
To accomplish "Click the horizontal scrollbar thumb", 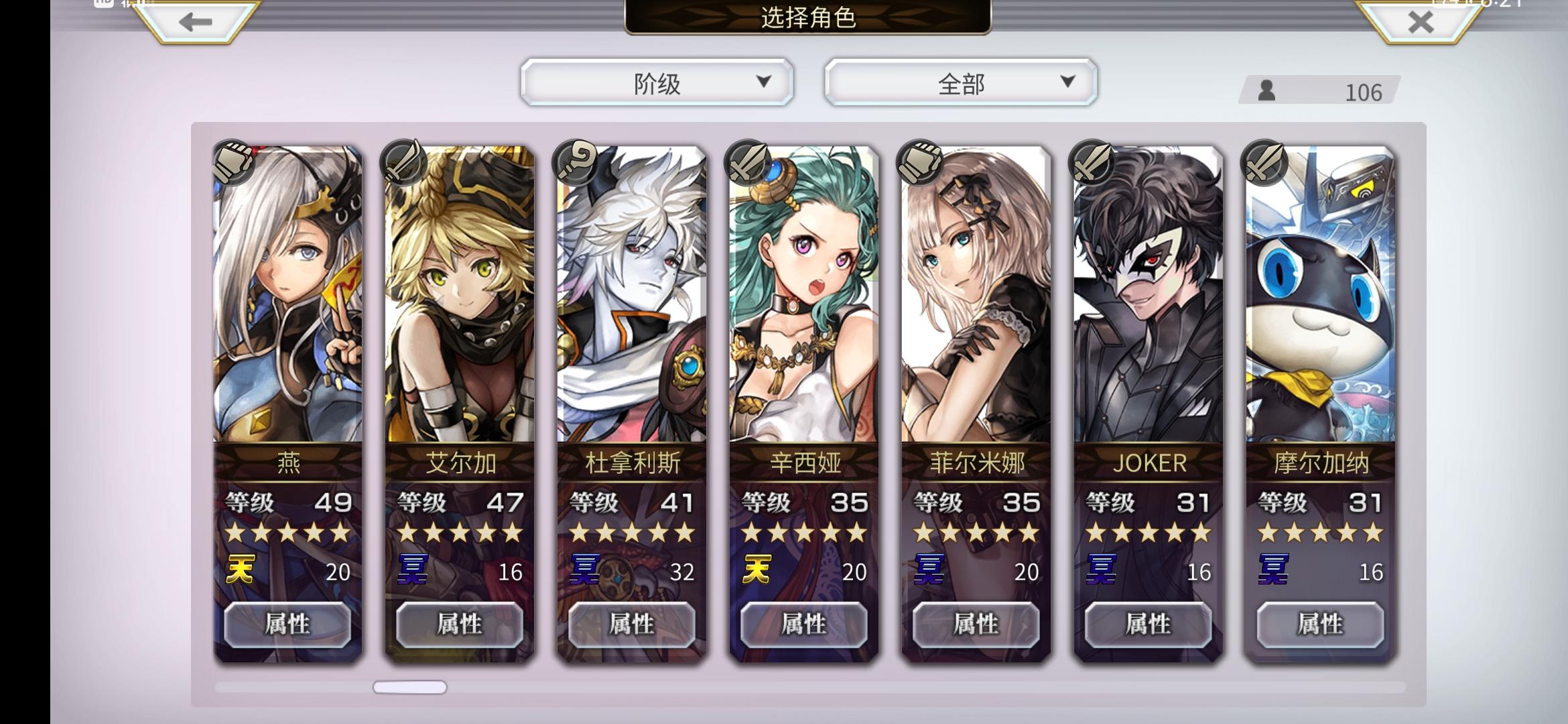I will (410, 687).
